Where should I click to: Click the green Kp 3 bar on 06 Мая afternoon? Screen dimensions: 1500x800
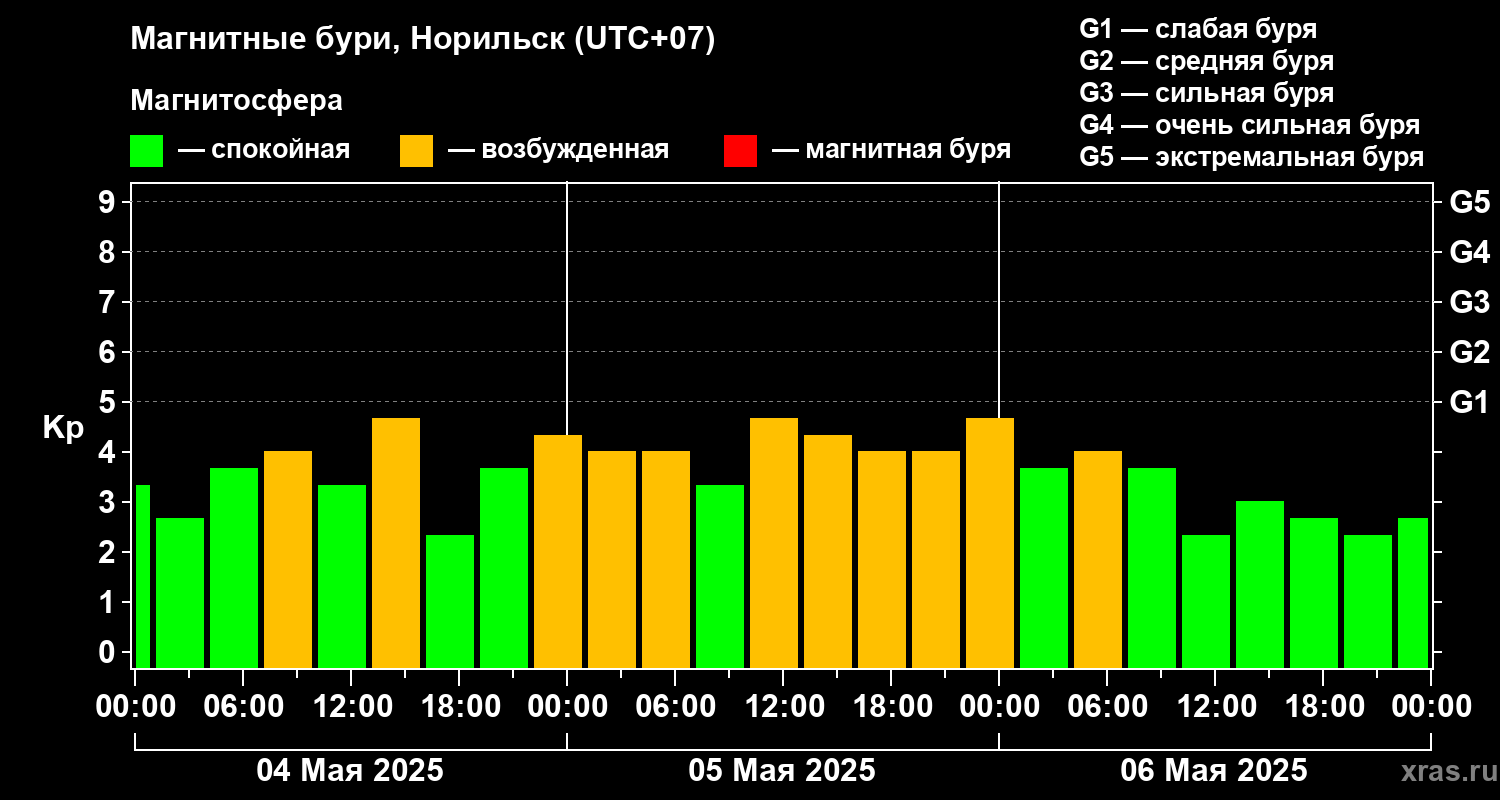point(1260,584)
